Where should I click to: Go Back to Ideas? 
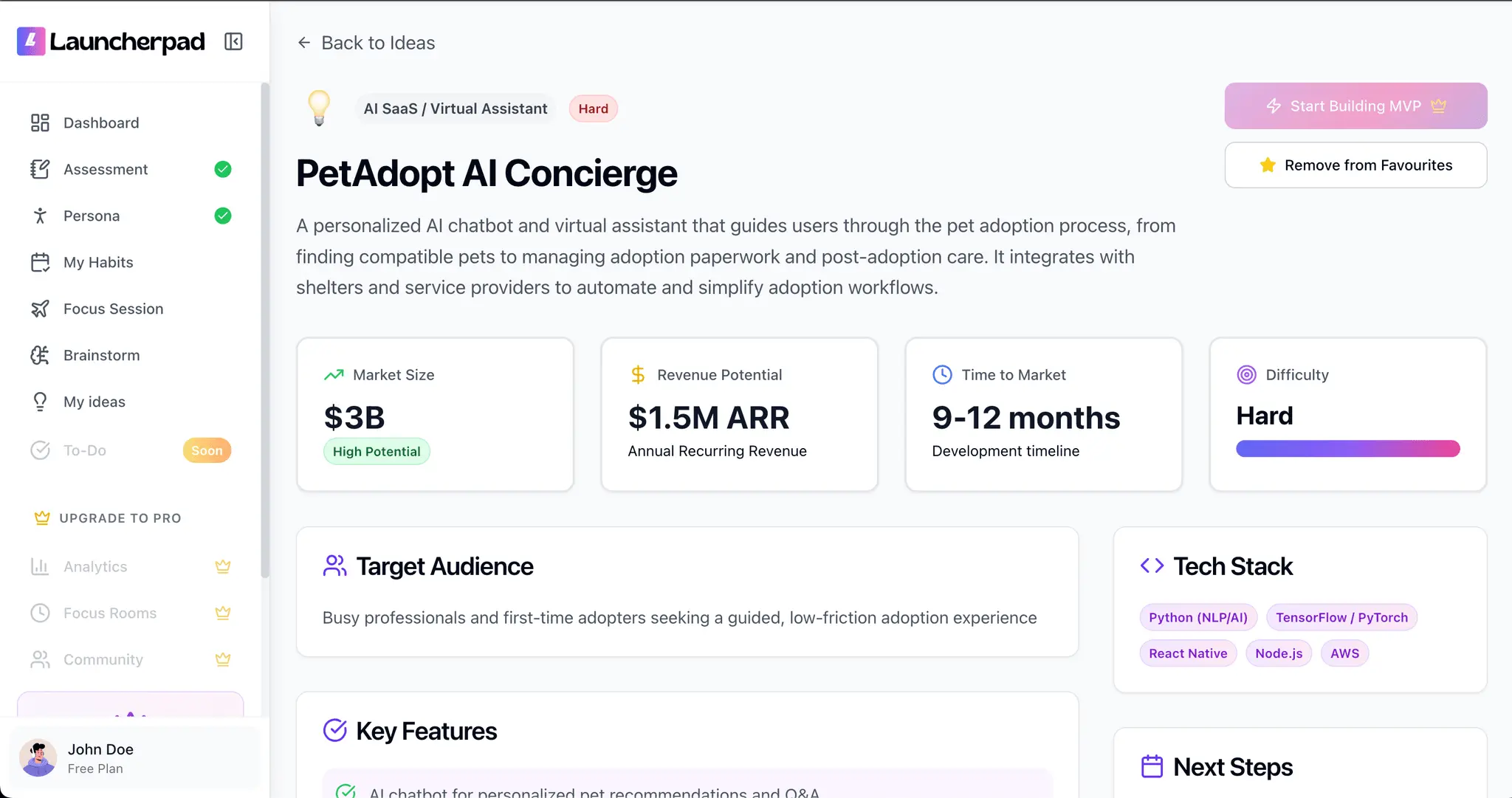366,43
